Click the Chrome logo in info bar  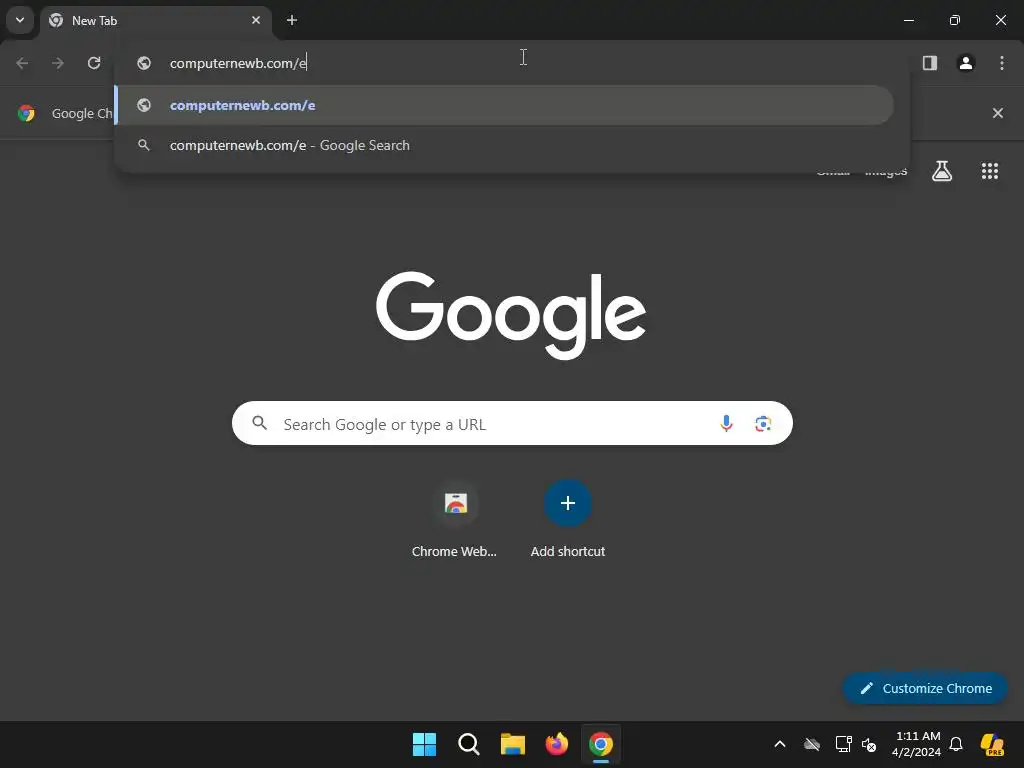point(26,113)
